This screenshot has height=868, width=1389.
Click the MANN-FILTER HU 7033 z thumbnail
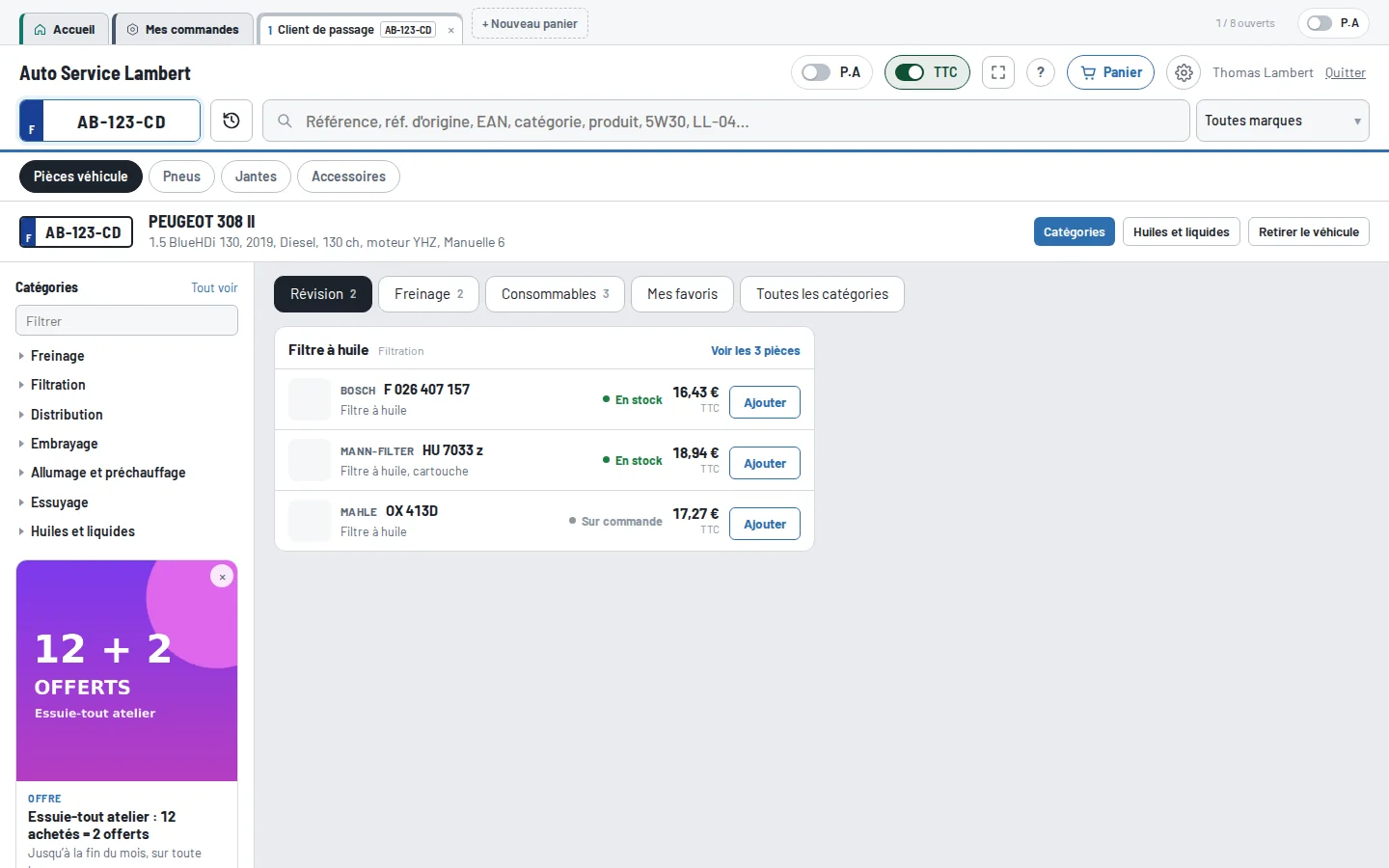pos(310,460)
